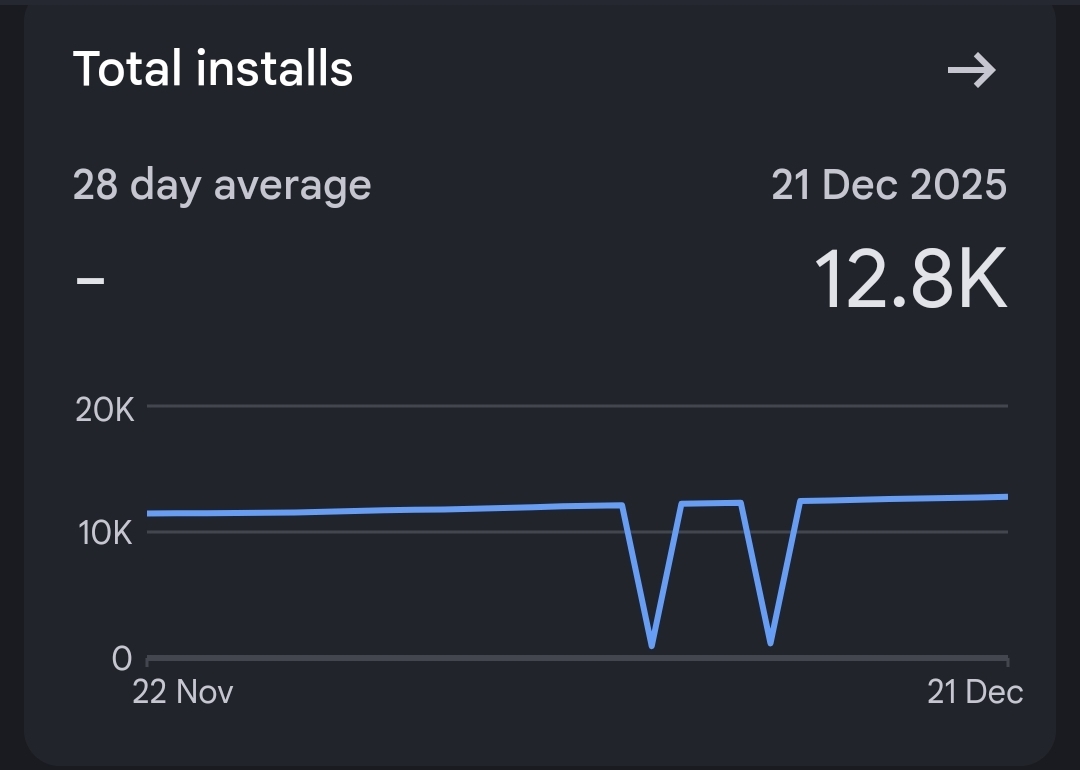Click the right end tick of the x-axis
This screenshot has width=1080, height=770.
(x=1007, y=660)
